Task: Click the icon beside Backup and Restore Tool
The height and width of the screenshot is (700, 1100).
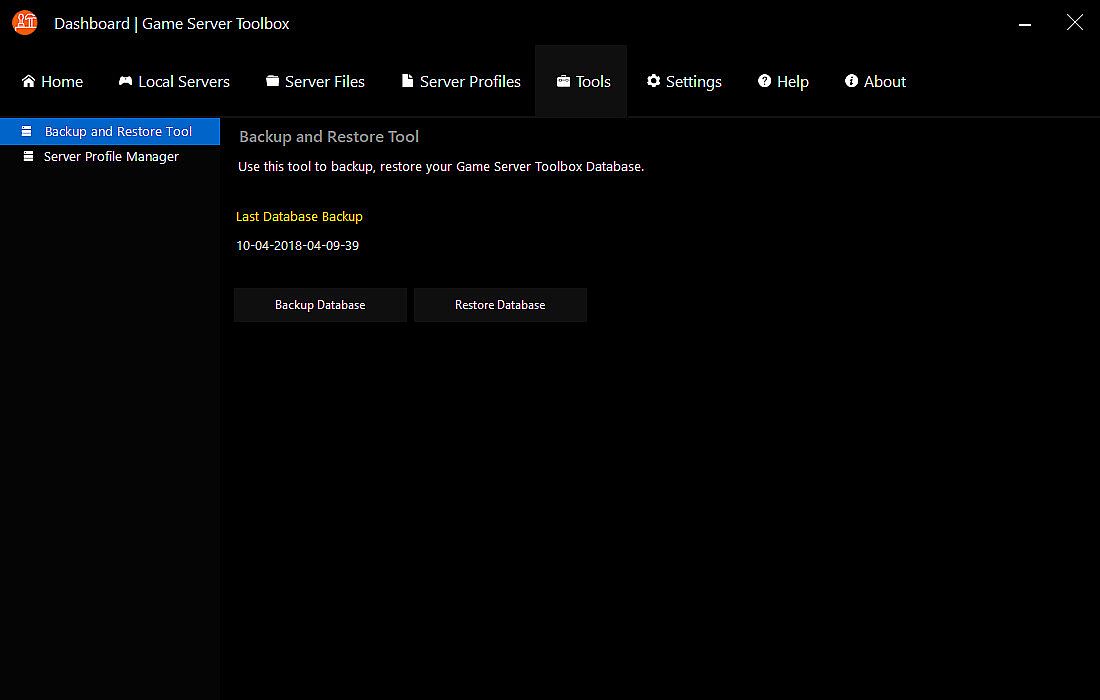Action: (26, 131)
